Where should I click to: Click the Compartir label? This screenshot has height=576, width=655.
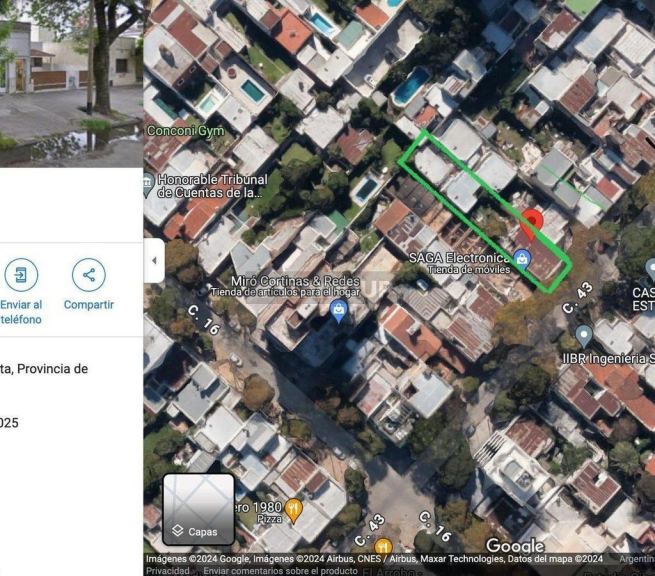click(89, 305)
